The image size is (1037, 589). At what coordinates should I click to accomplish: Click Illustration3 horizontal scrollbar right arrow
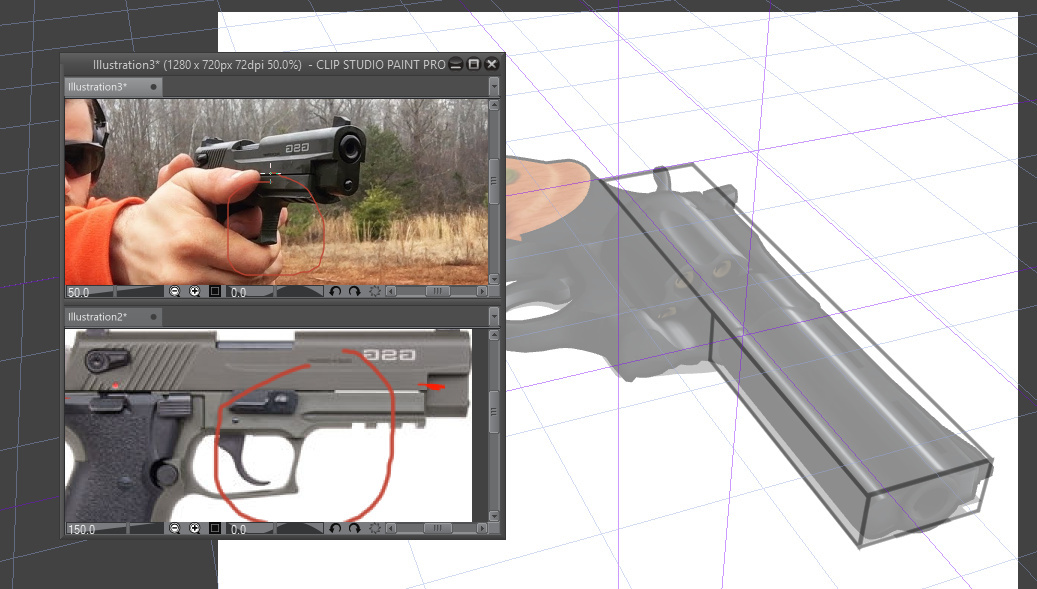click(481, 292)
